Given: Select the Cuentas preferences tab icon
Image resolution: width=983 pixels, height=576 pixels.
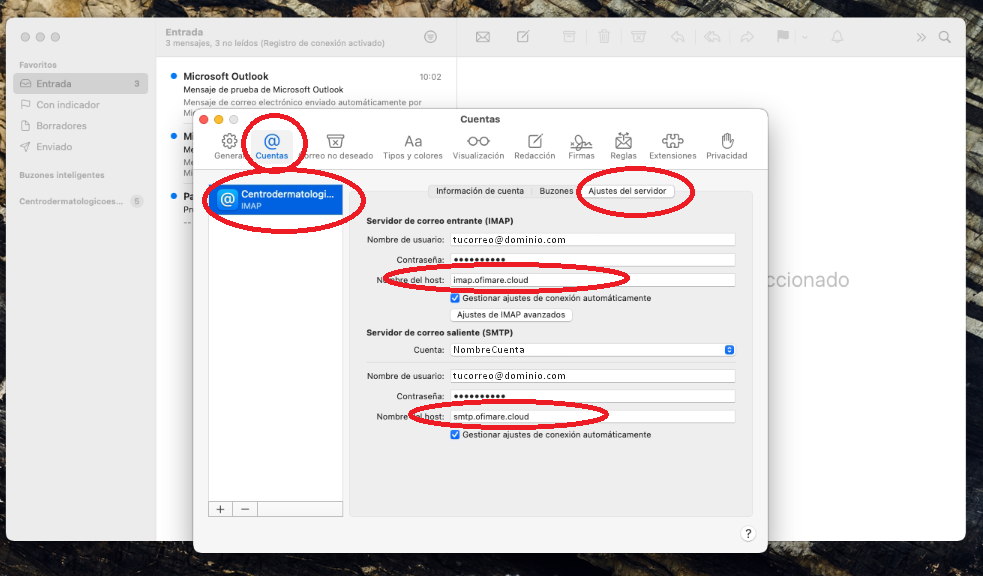Looking at the screenshot, I should (x=271, y=141).
